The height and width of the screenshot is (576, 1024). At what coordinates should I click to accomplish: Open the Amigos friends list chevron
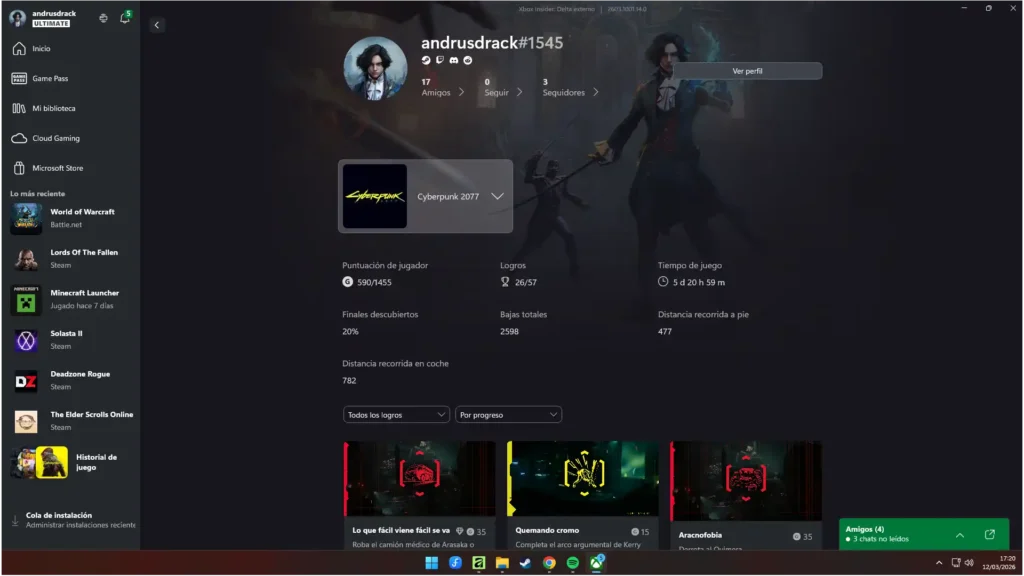[462, 92]
